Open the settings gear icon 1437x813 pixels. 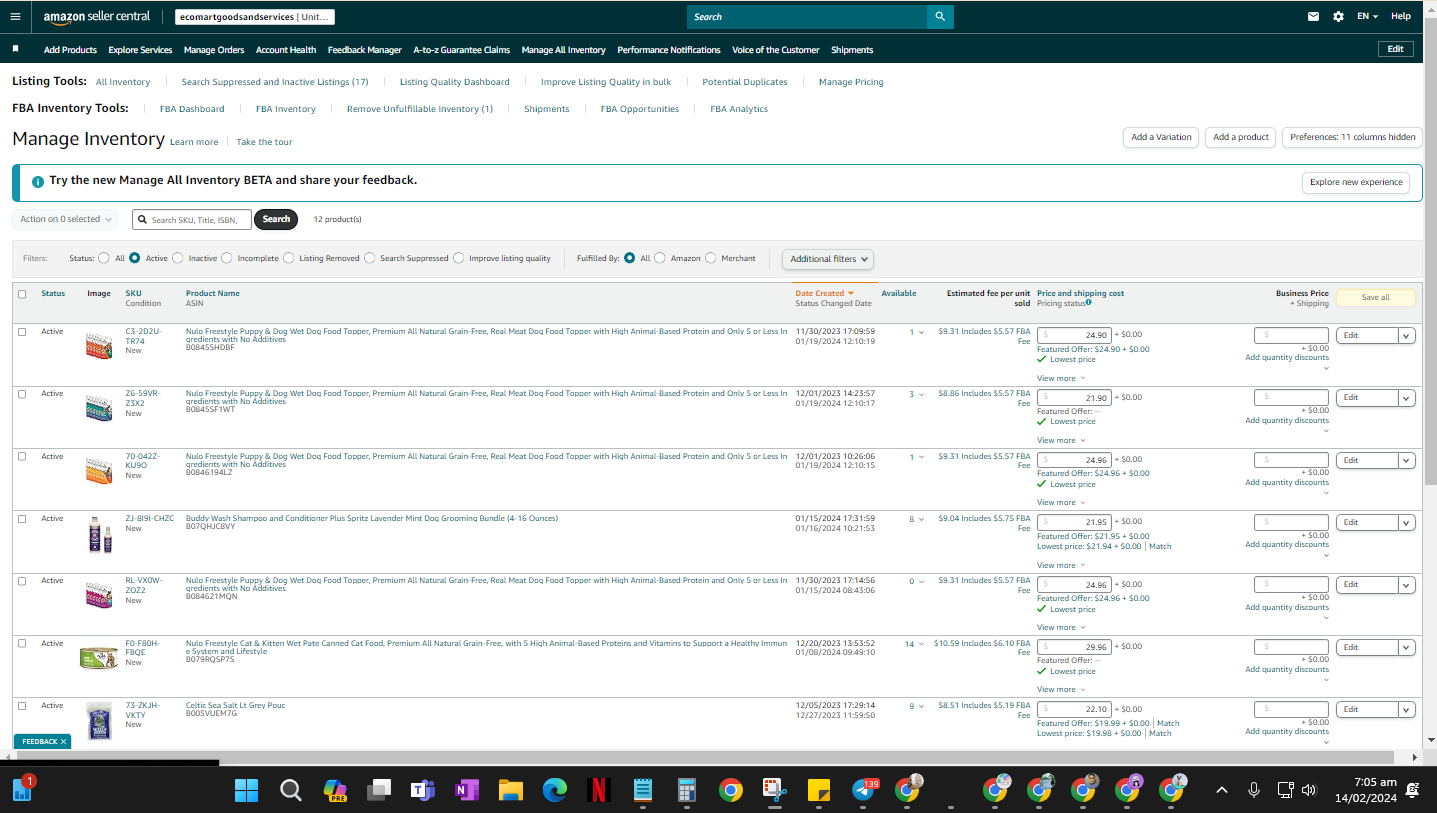(x=1339, y=16)
